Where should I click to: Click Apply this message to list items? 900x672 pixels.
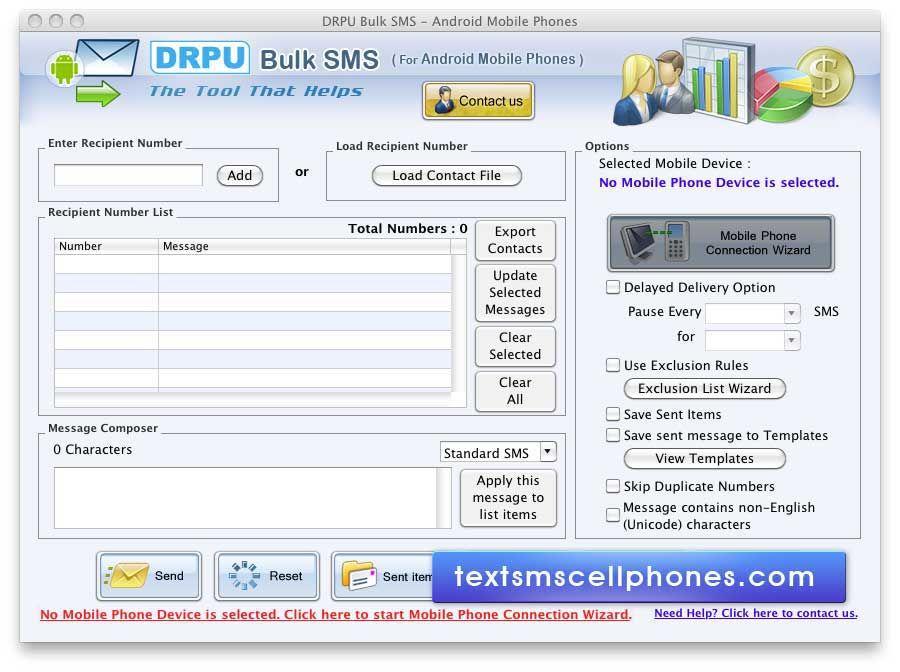coord(508,498)
